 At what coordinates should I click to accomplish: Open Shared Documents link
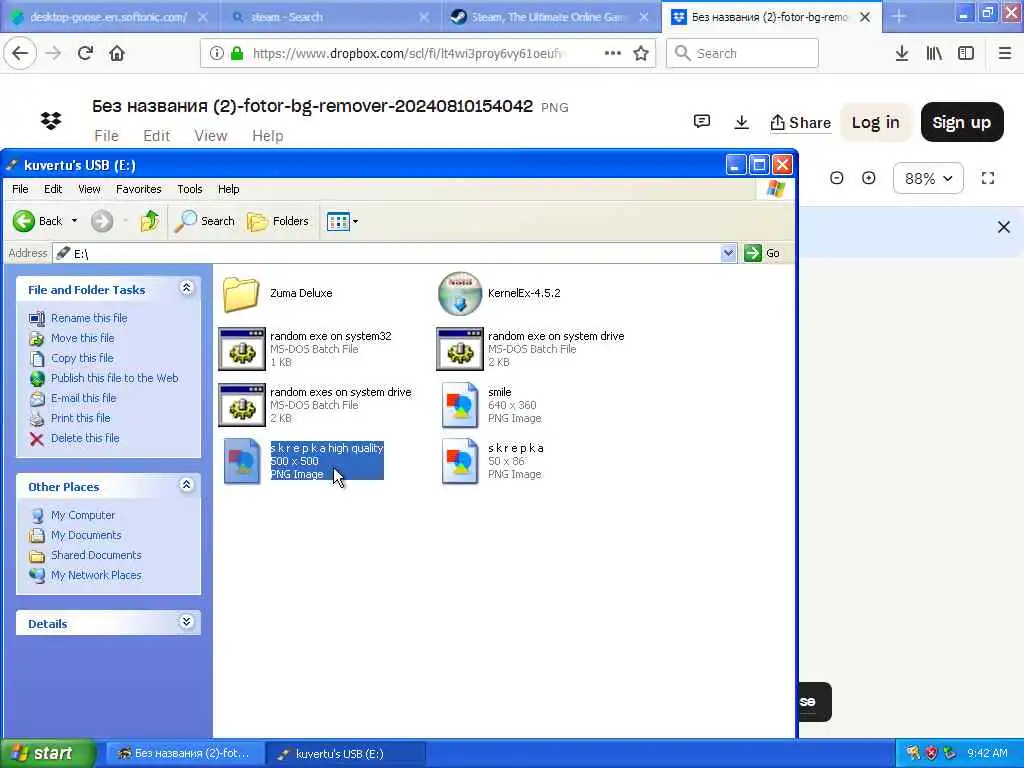click(x=96, y=555)
